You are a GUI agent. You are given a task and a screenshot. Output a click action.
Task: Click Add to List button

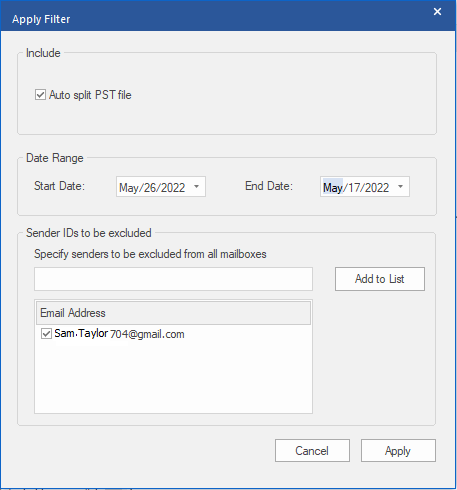(x=380, y=279)
